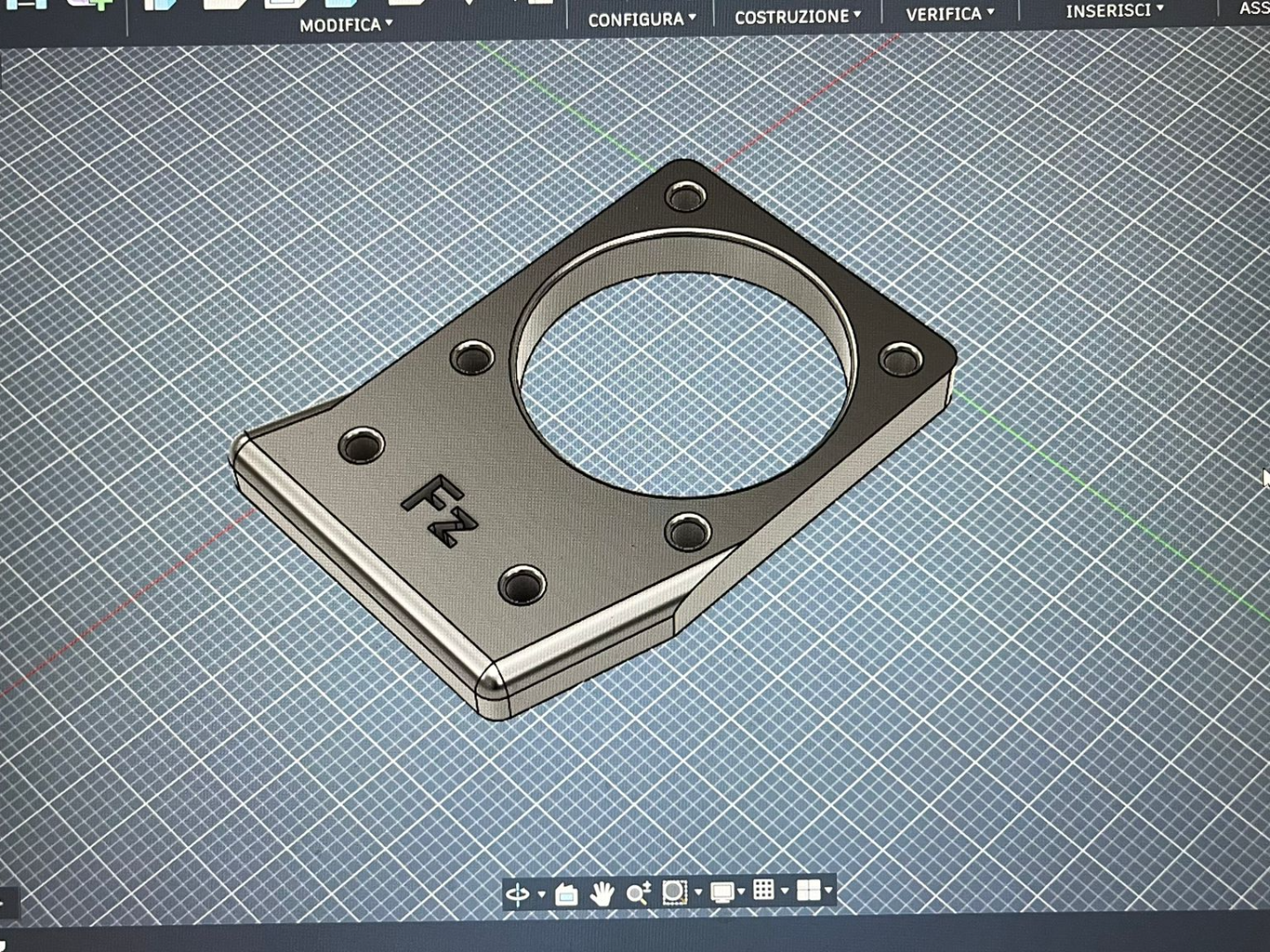This screenshot has width=1270, height=952.
Task: Open Grid and Snaps settings icon
Action: click(765, 891)
